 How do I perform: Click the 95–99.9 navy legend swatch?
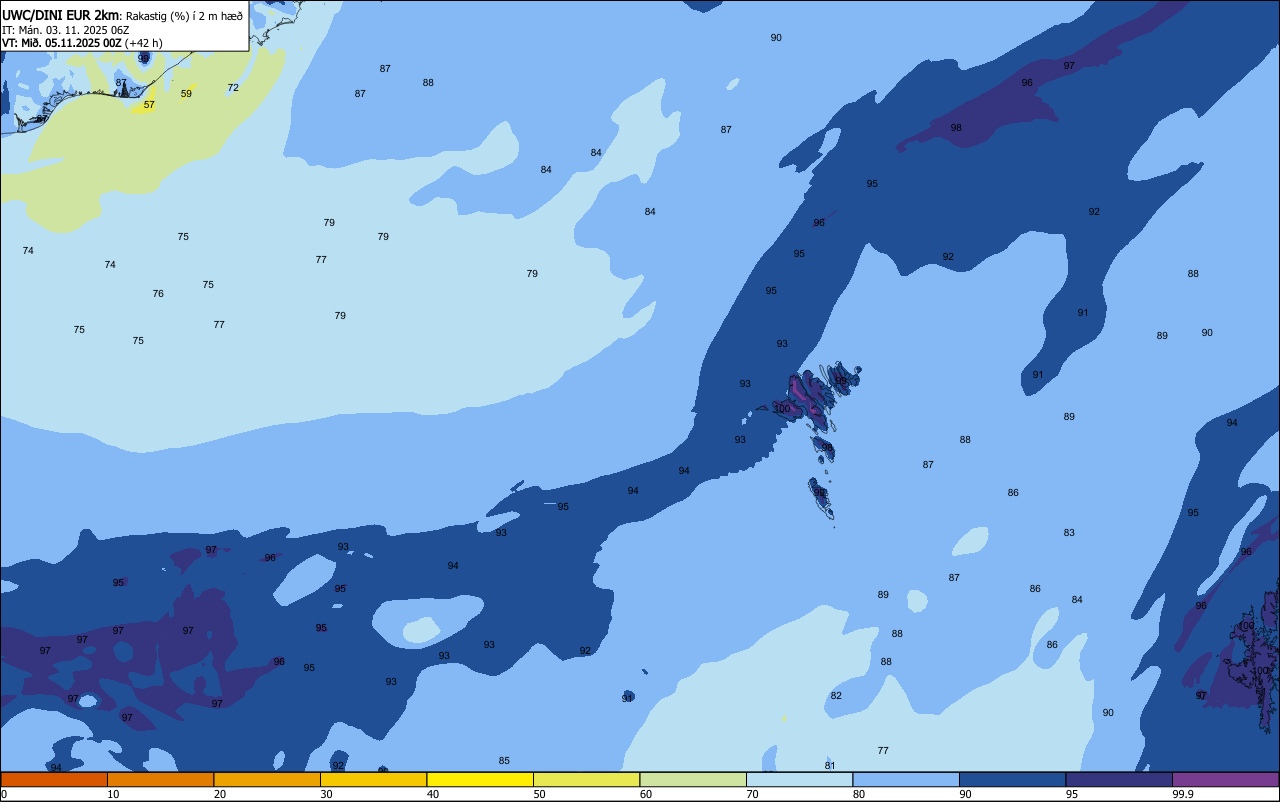click(1119, 779)
